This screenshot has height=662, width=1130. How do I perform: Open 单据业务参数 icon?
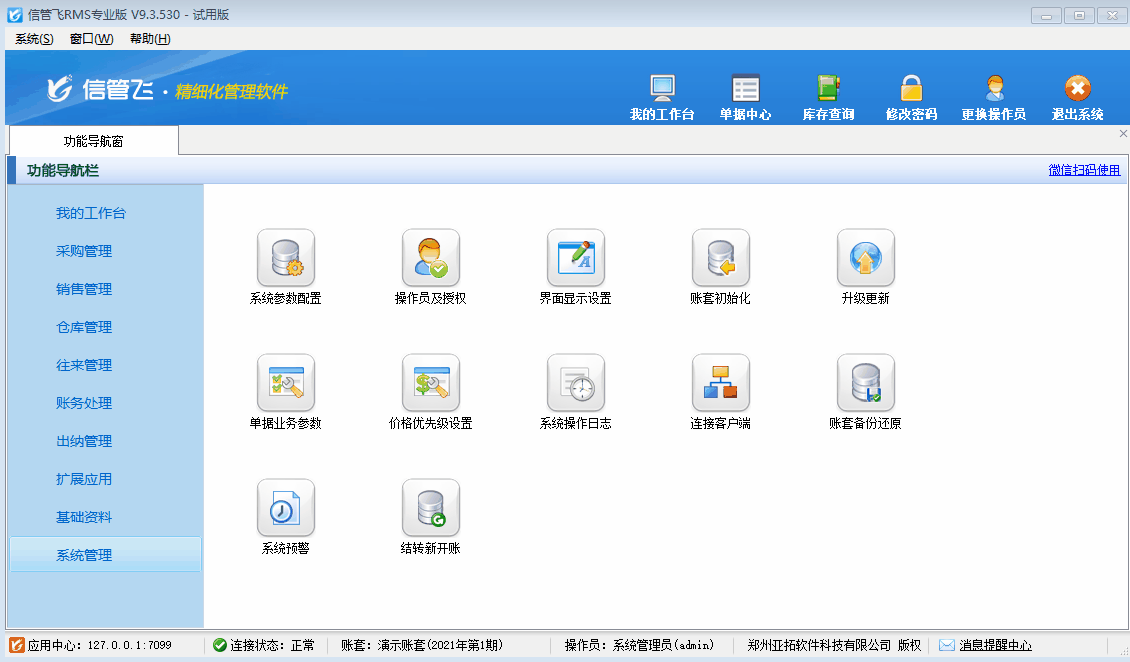(286, 383)
